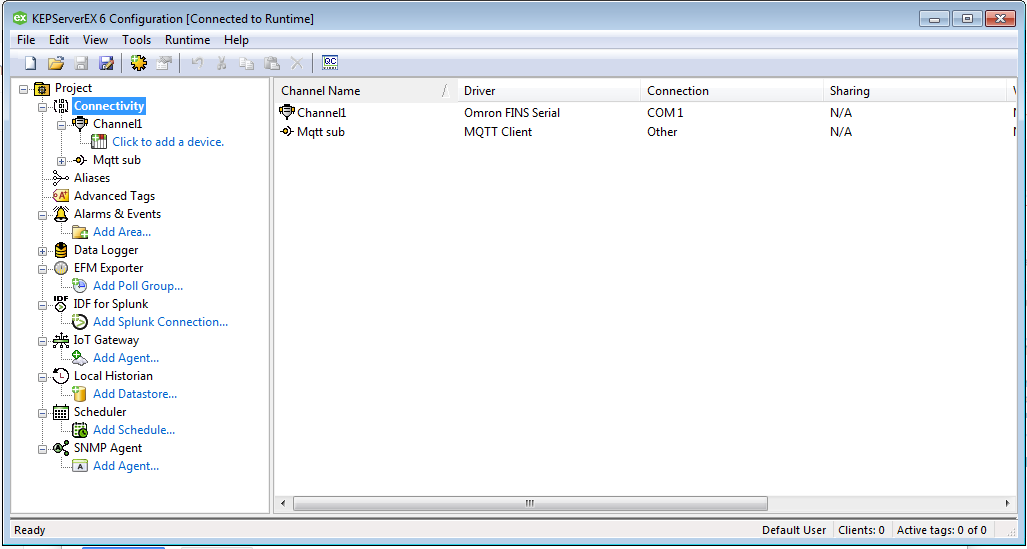
Task: Collapse the Alarms & Events node
Action: (x=43, y=214)
